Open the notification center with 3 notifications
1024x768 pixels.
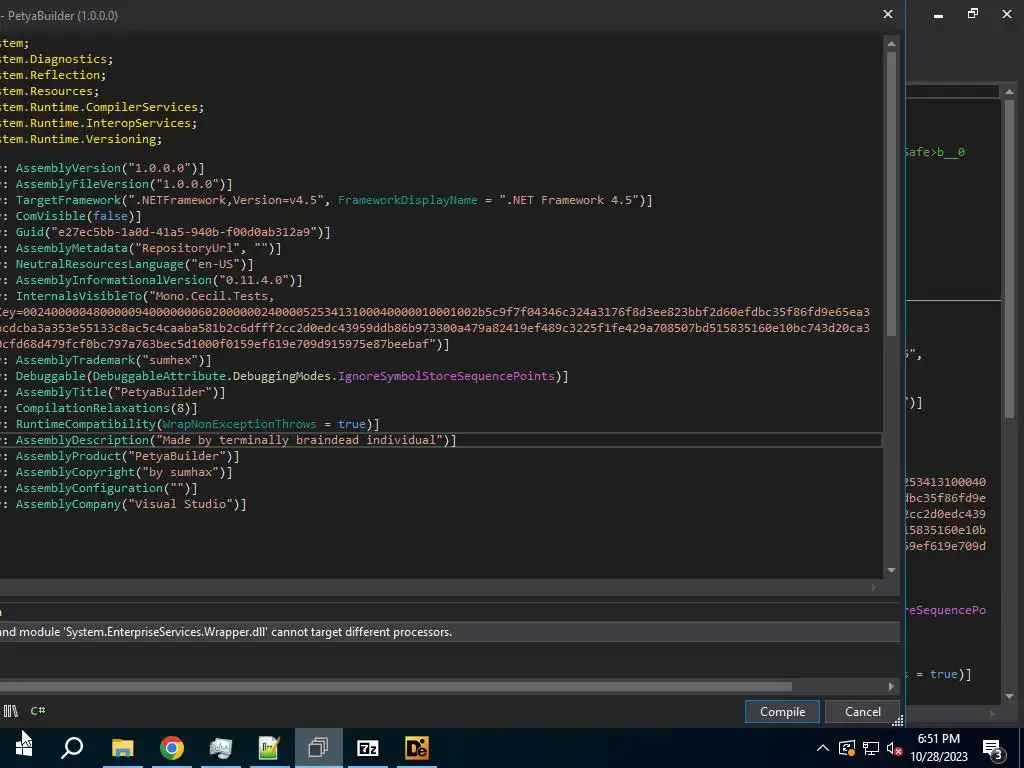point(993,748)
